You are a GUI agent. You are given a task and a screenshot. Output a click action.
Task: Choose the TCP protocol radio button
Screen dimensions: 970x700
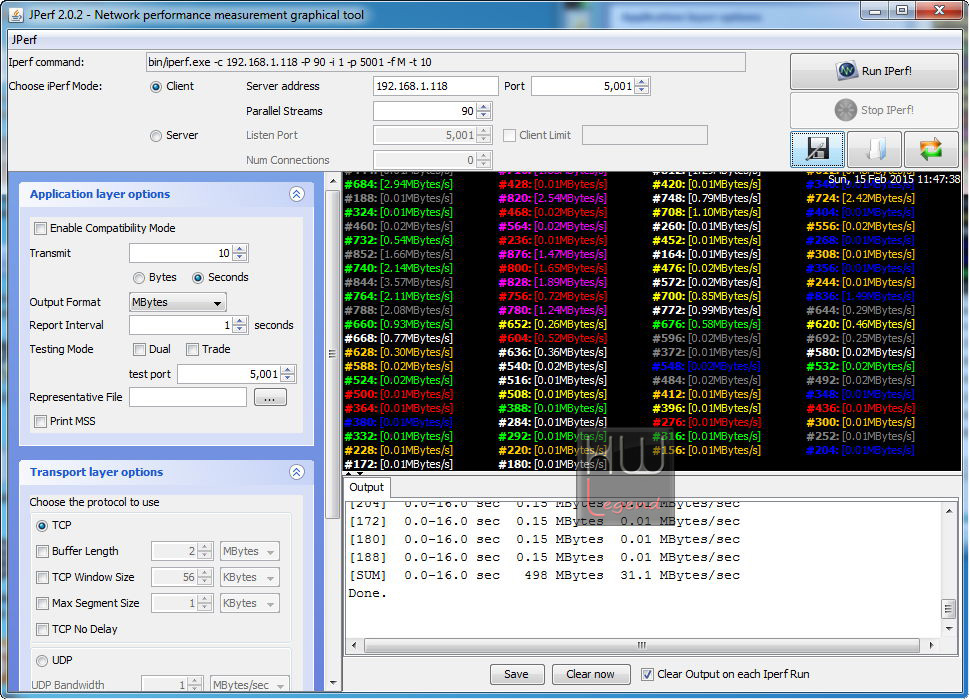pyautogui.click(x=42, y=526)
